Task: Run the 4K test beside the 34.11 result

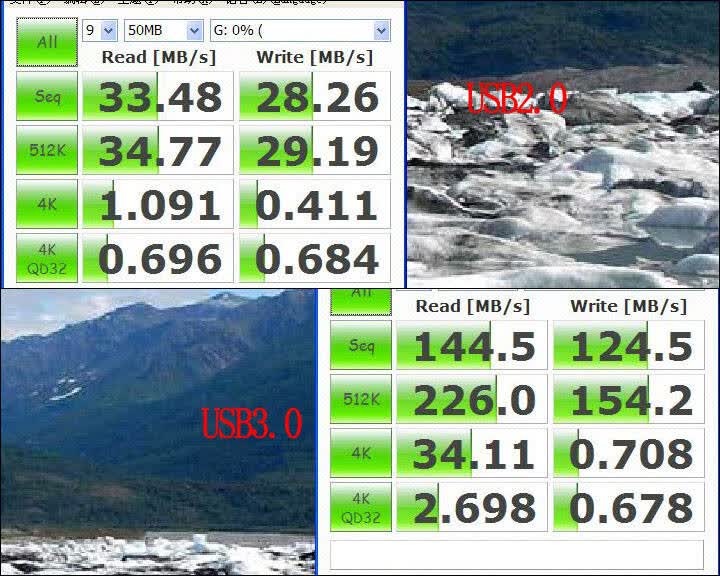Action: [x=361, y=453]
